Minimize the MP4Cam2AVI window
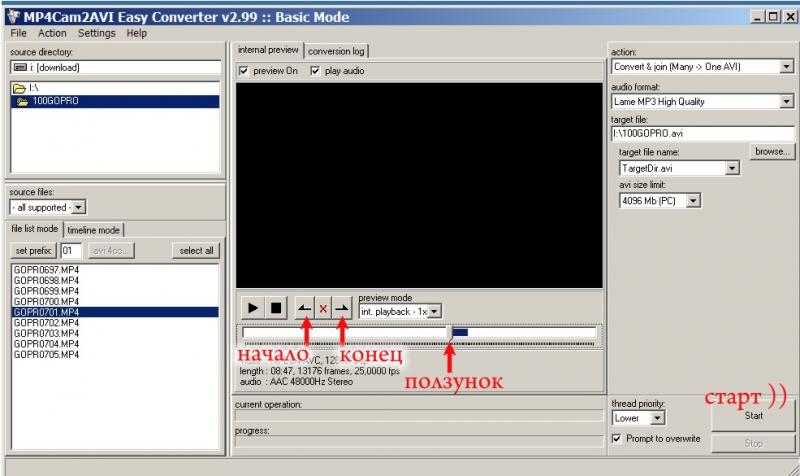The height and width of the screenshot is (476, 800). tap(758, 17)
